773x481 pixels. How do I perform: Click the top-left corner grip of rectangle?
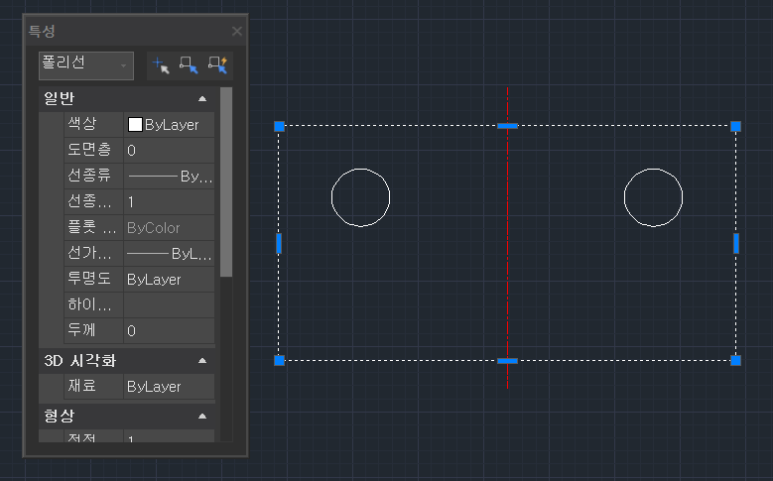point(279,126)
